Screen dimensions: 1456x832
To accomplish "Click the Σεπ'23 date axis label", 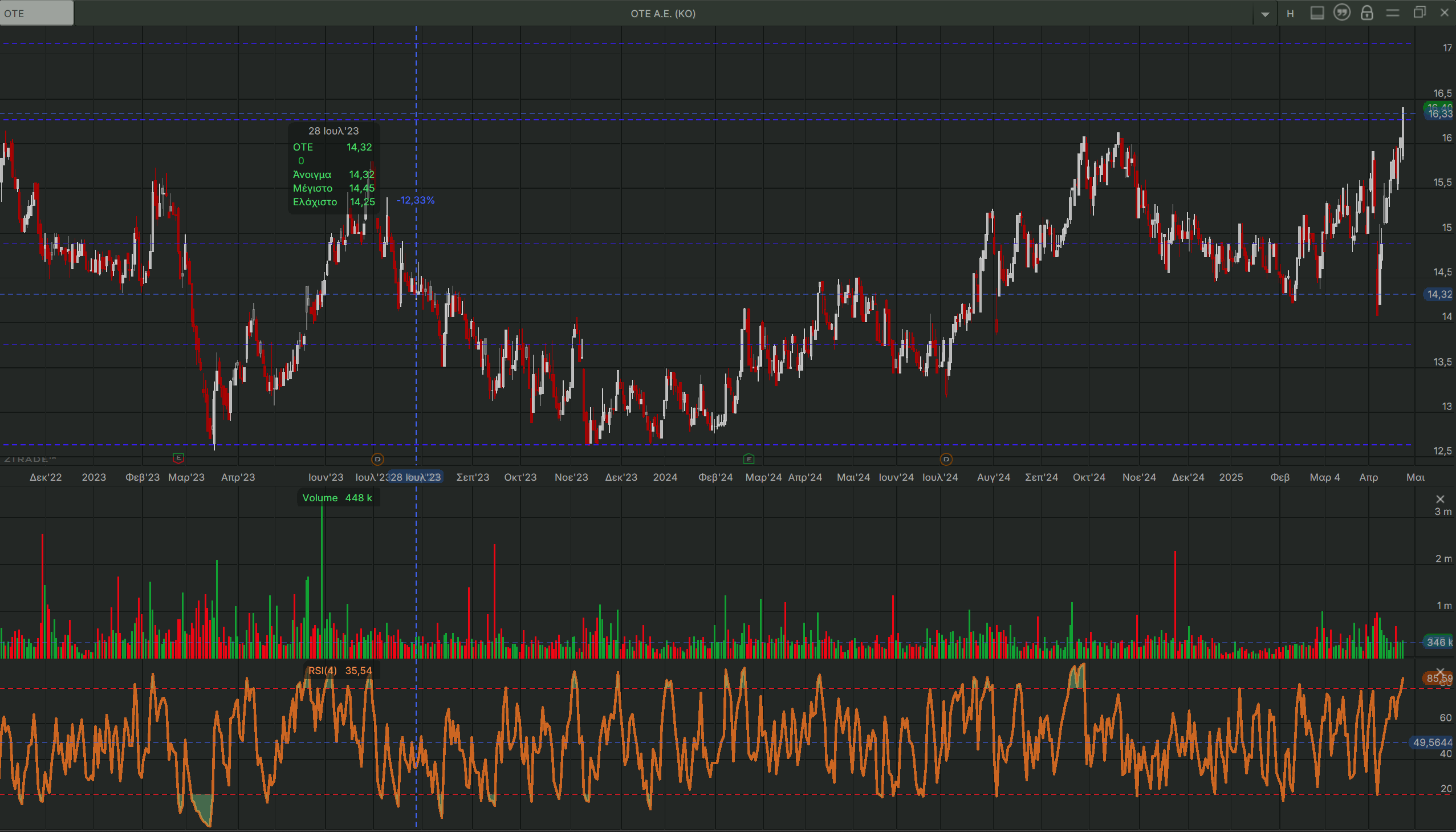I will pos(473,477).
